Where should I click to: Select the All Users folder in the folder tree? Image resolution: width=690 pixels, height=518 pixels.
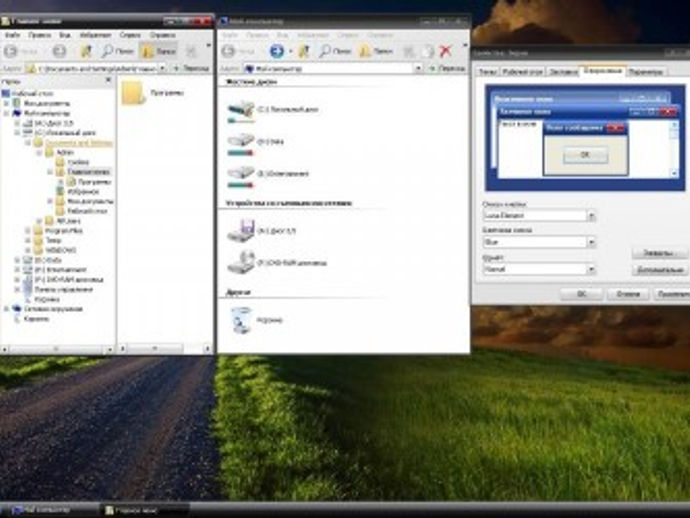click(x=68, y=221)
